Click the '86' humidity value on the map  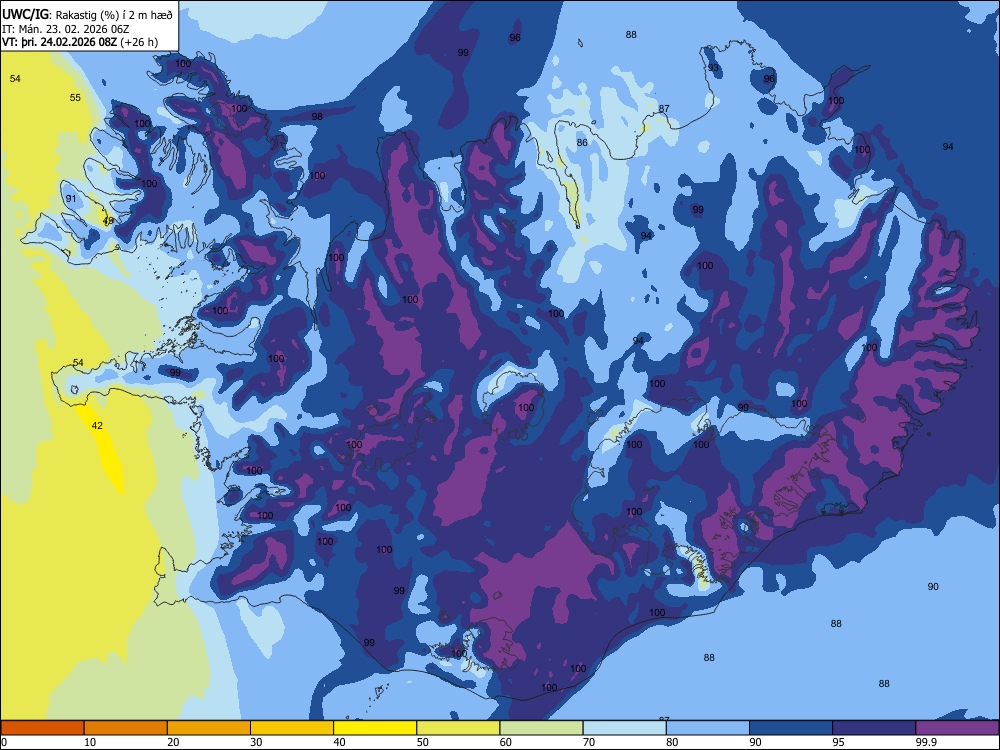coord(582,143)
